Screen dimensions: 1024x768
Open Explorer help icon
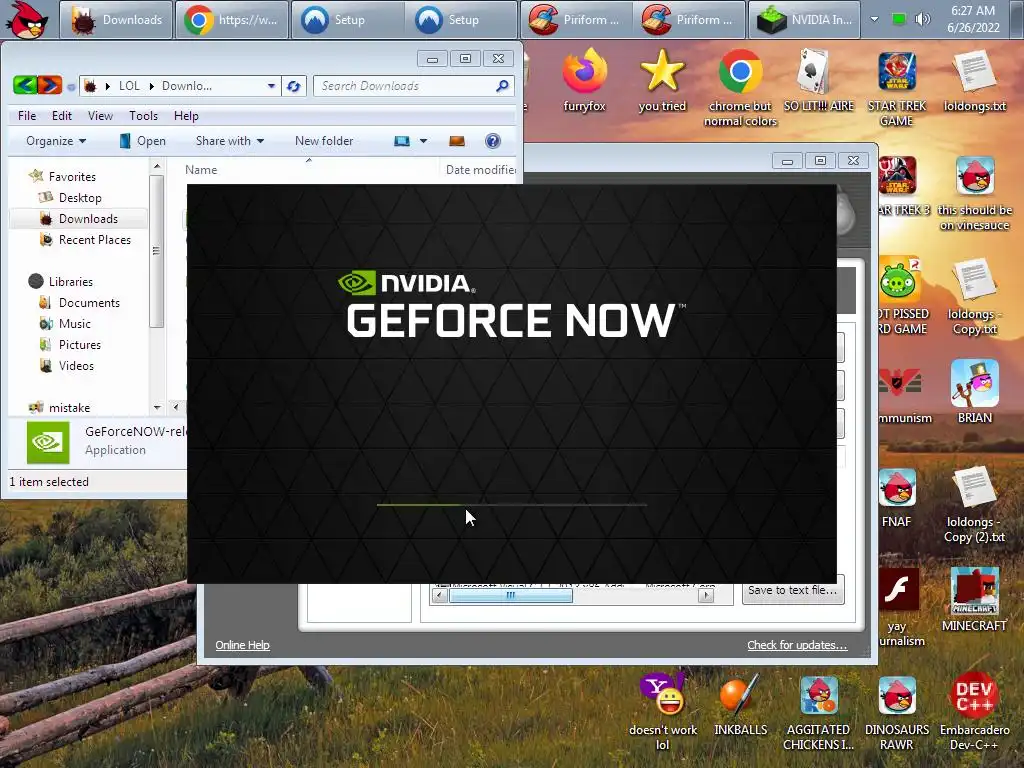coord(493,141)
